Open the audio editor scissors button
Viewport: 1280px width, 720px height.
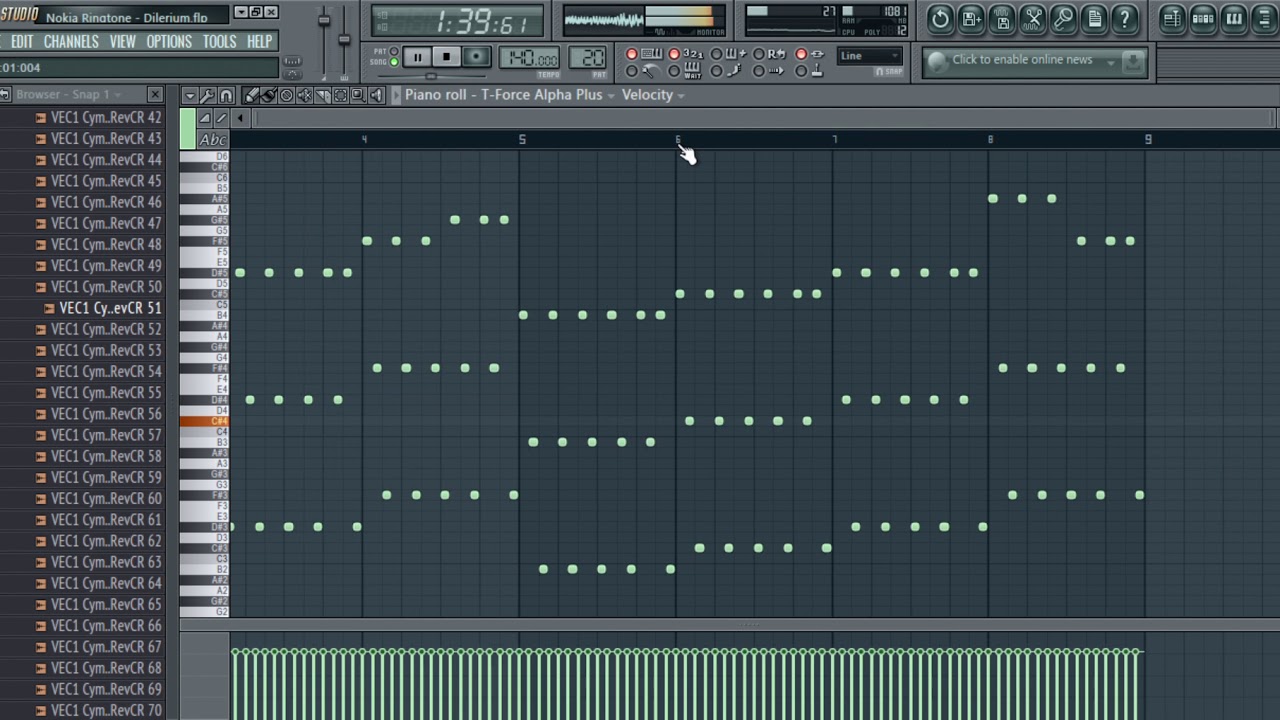point(1033,18)
